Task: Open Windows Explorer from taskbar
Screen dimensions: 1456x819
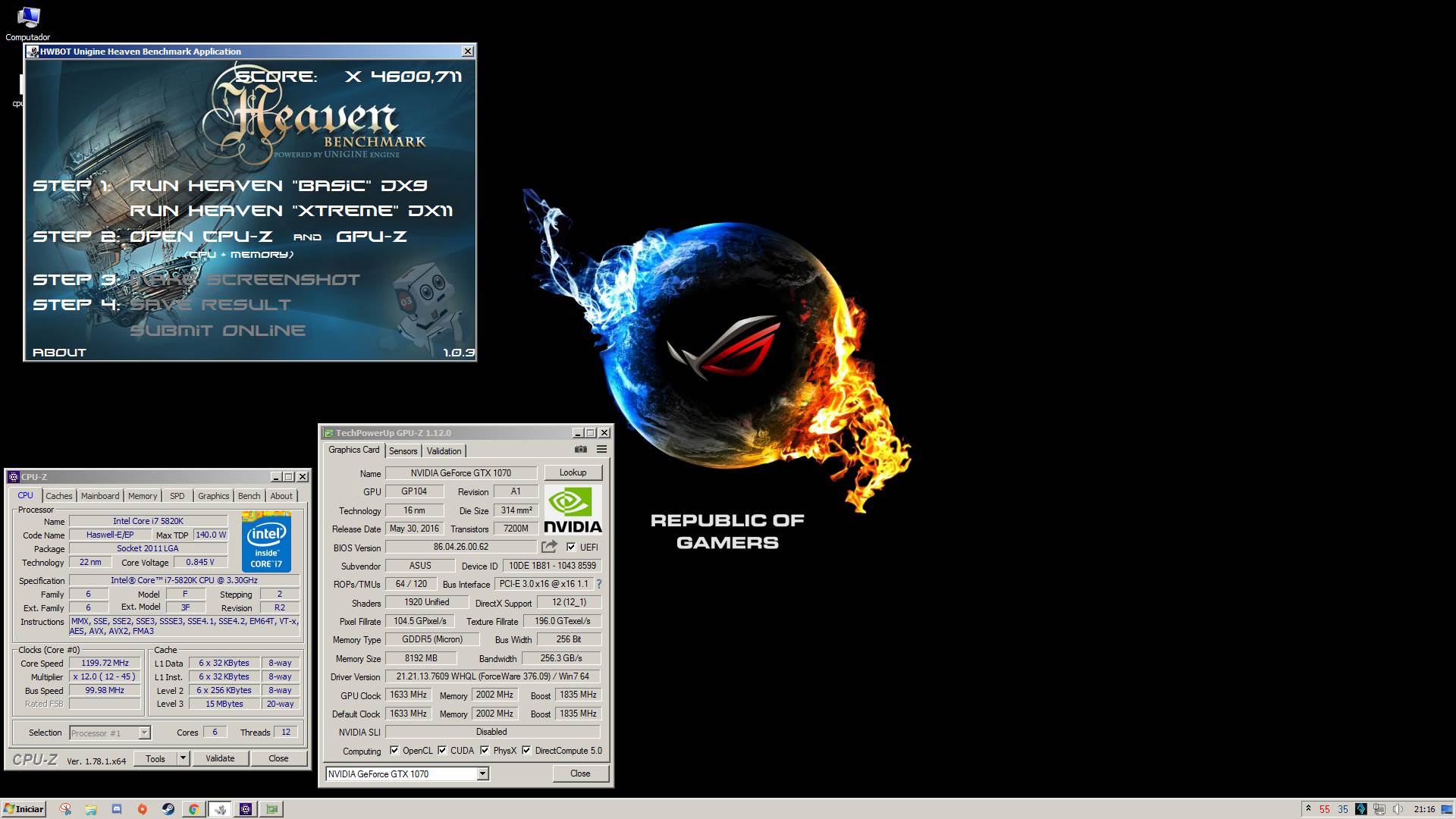Action: click(91, 809)
